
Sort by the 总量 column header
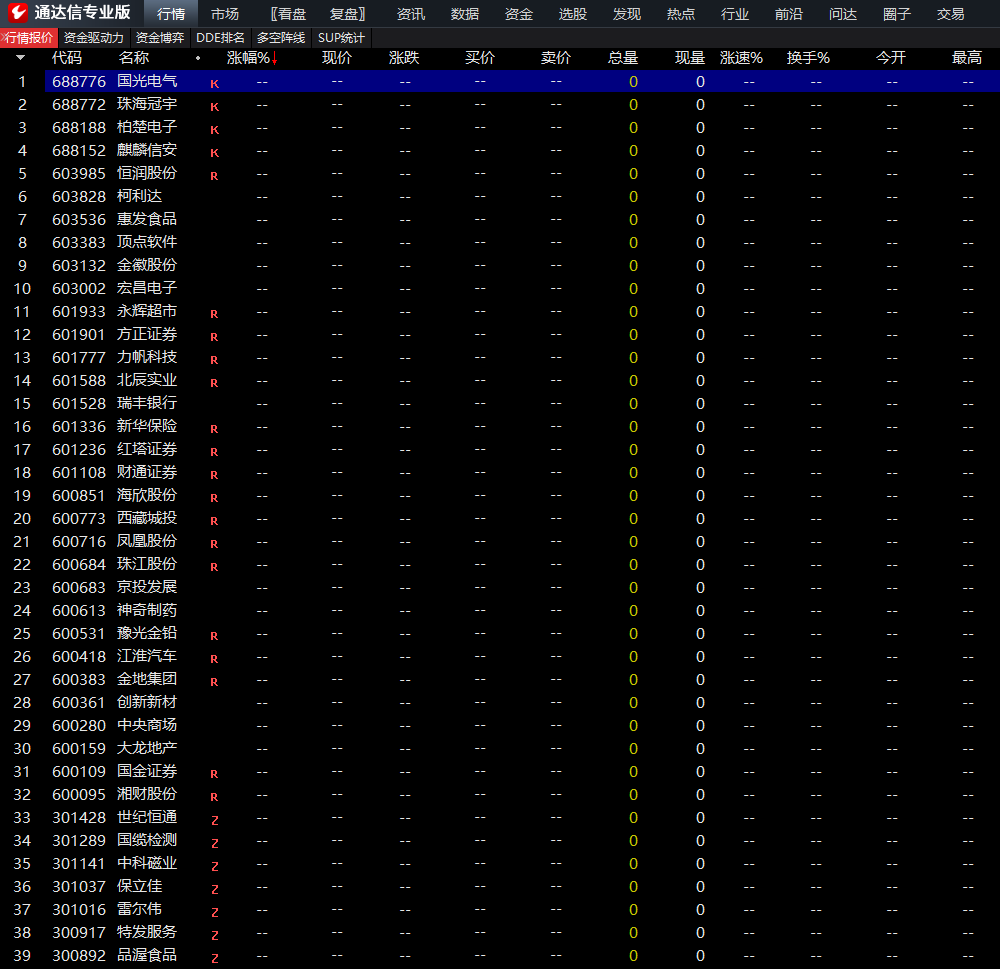click(623, 58)
